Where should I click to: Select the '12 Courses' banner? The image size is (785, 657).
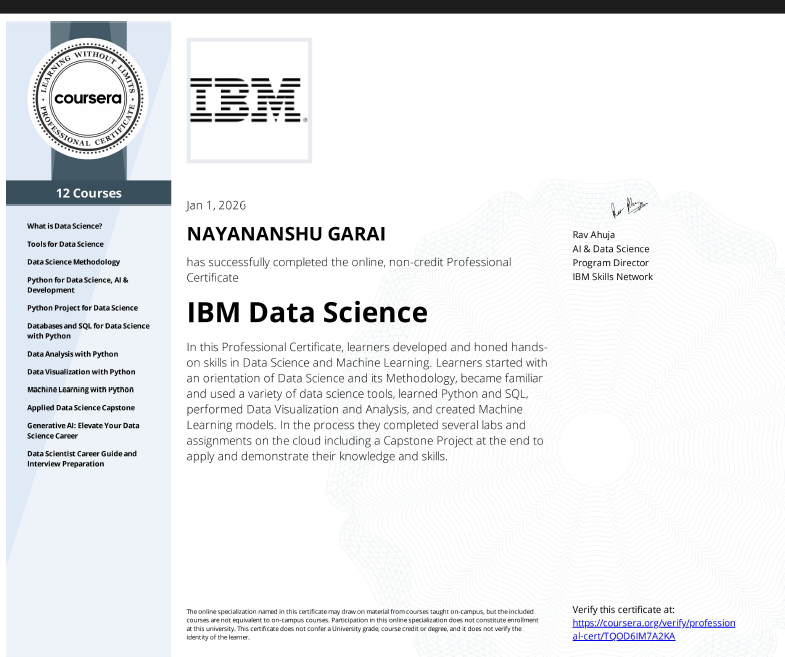89,193
